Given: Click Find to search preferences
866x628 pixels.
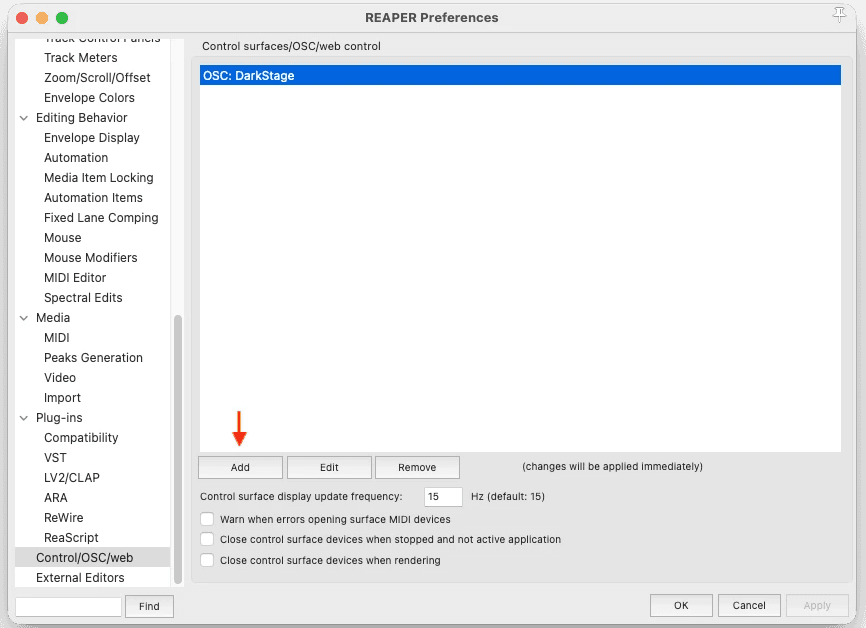Looking at the screenshot, I should click(x=149, y=606).
